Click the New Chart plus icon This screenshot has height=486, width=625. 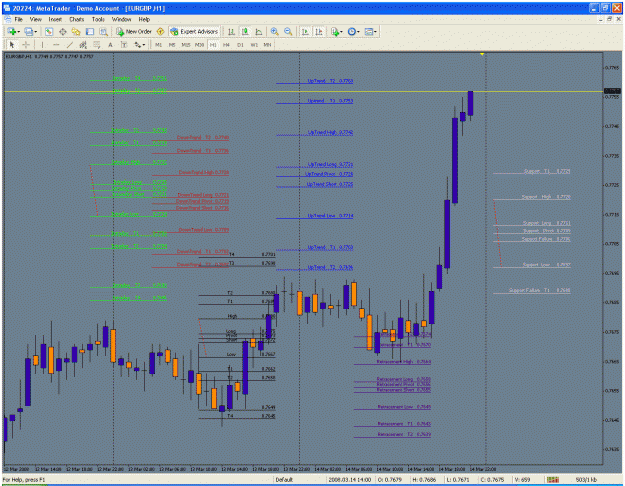(x=11, y=31)
